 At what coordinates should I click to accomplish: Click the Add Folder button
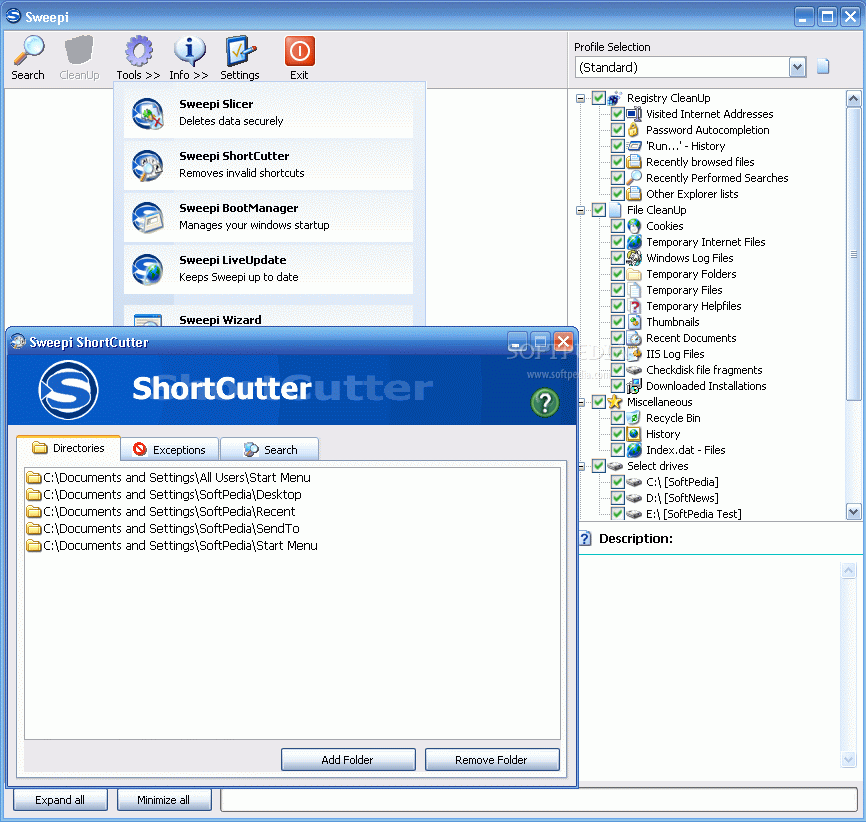pos(348,760)
